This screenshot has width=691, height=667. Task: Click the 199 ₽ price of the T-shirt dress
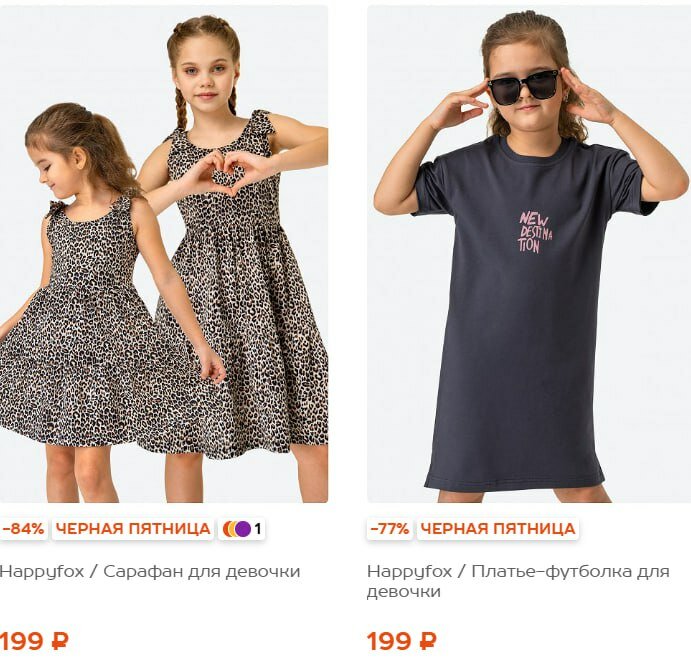pos(401,641)
